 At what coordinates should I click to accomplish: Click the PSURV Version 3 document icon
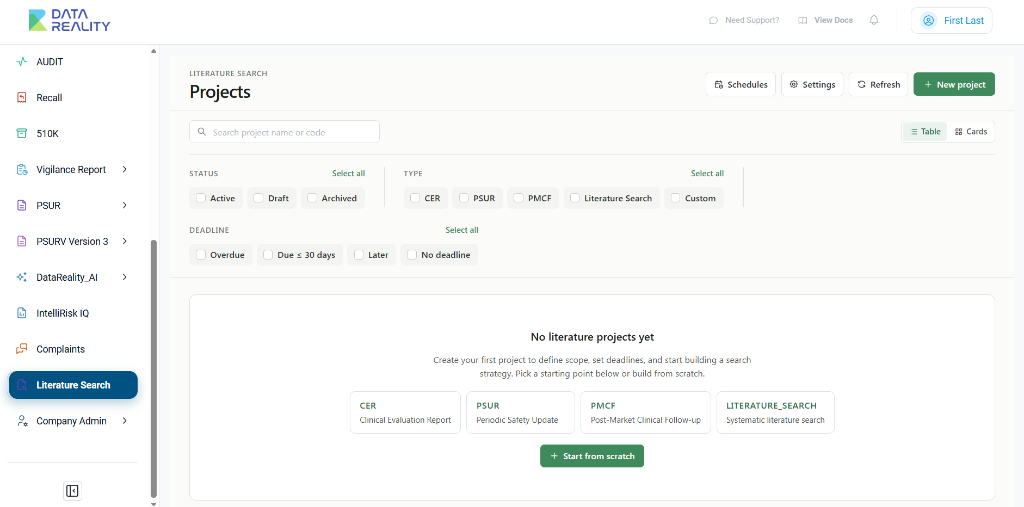pos(22,241)
